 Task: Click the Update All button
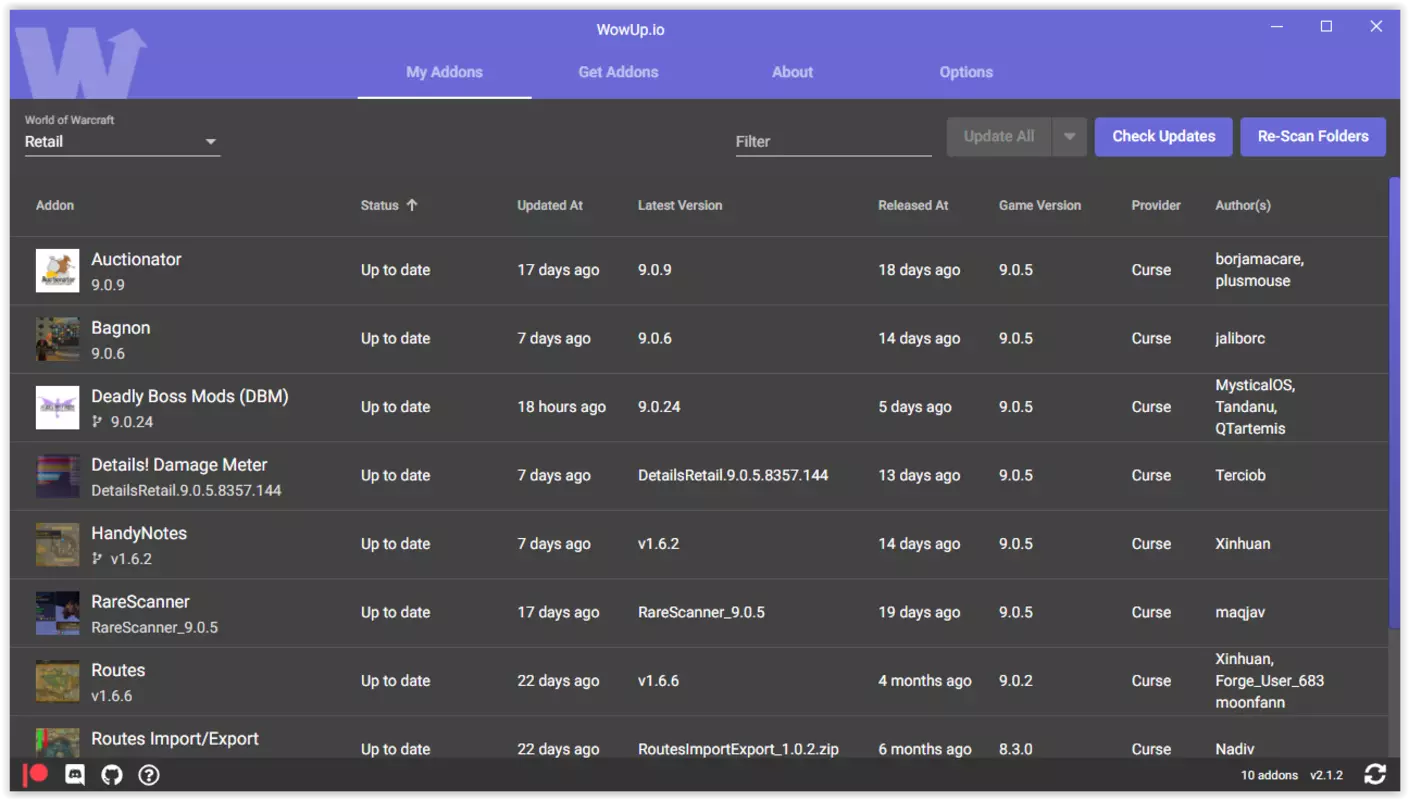[x=999, y=137]
